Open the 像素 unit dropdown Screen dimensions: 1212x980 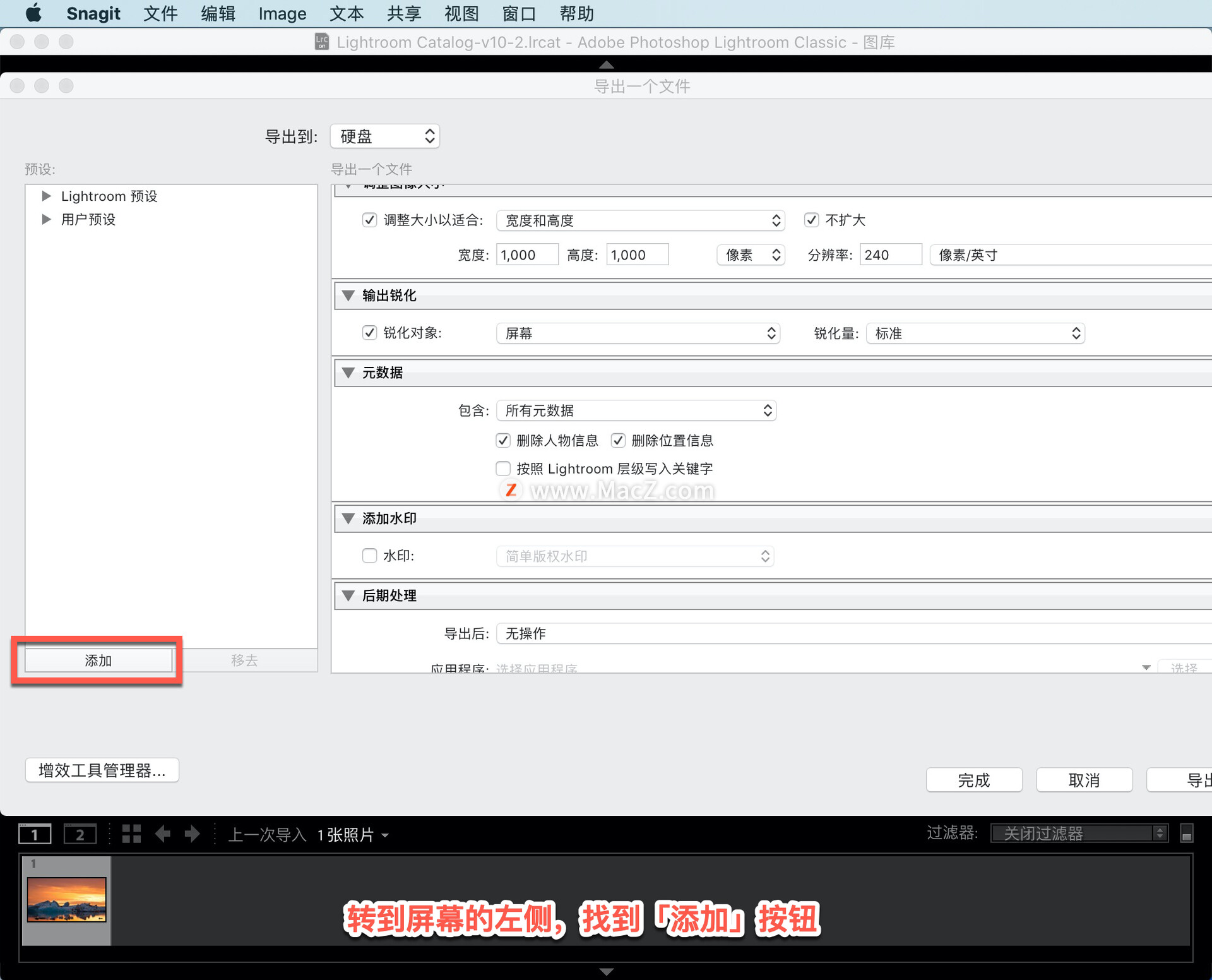click(x=751, y=255)
